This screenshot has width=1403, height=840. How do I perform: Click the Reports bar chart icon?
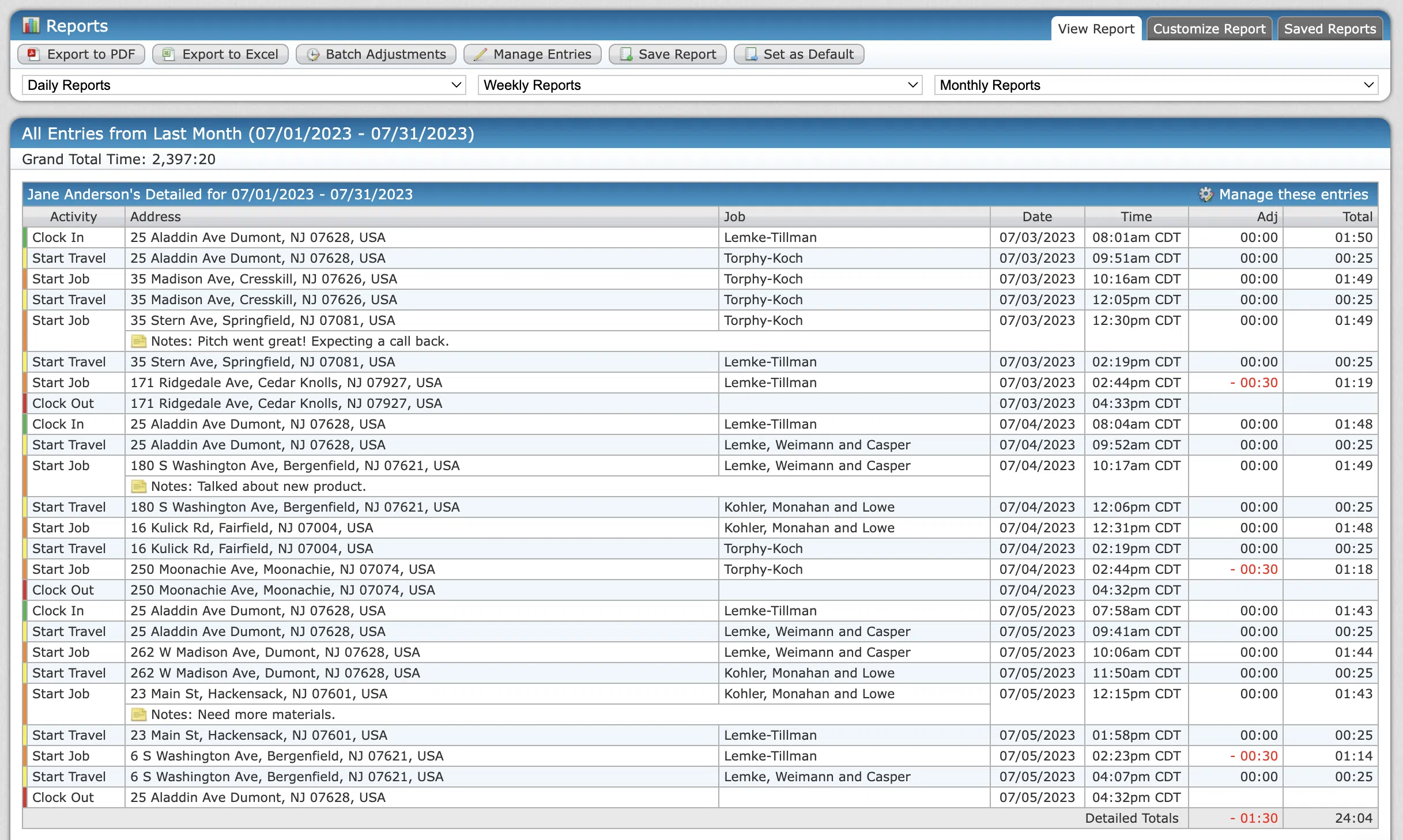point(31,25)
